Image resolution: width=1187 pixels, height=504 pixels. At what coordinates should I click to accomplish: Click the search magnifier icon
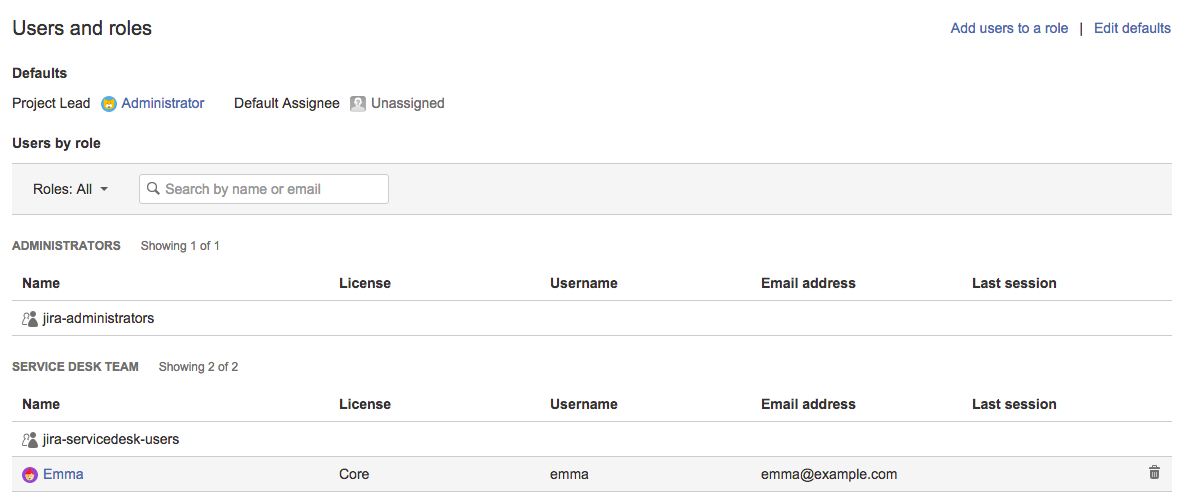(x=154, y=188)
